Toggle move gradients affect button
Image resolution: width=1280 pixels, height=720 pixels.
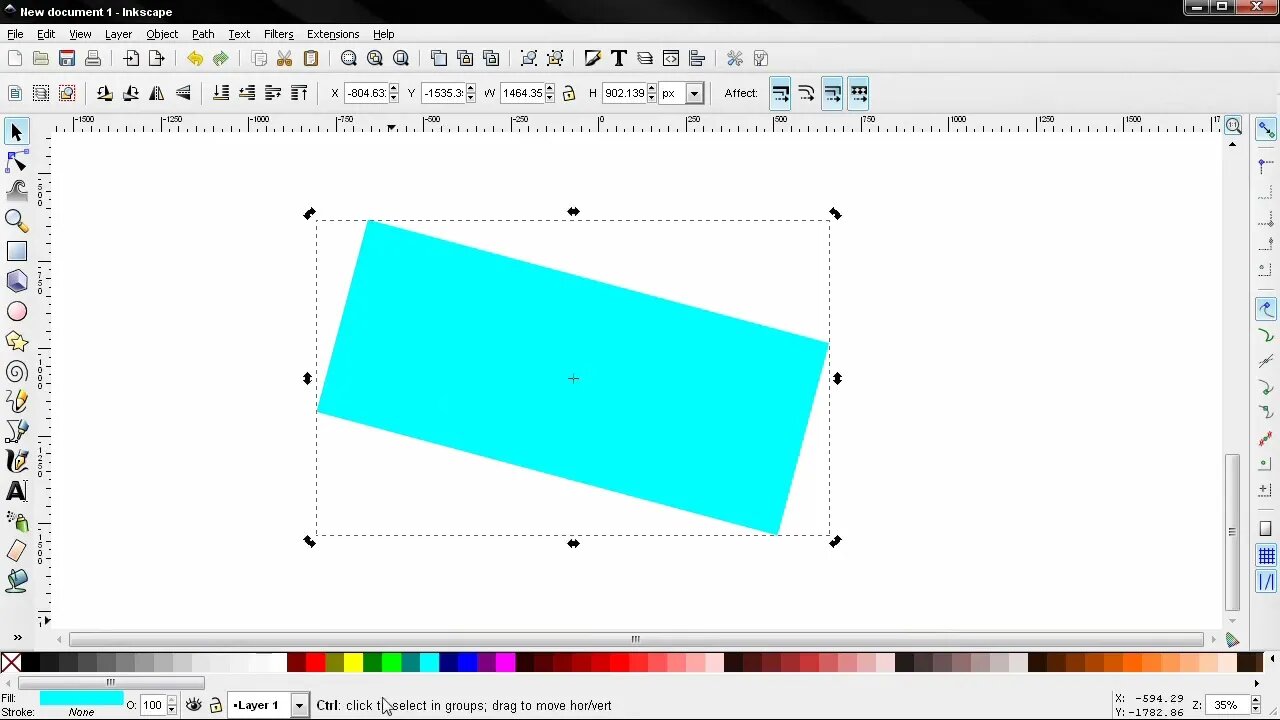[833, 93]
